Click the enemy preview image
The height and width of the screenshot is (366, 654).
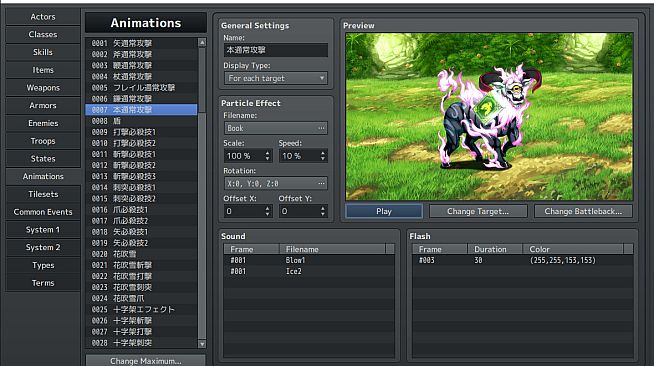pos(489,117)
